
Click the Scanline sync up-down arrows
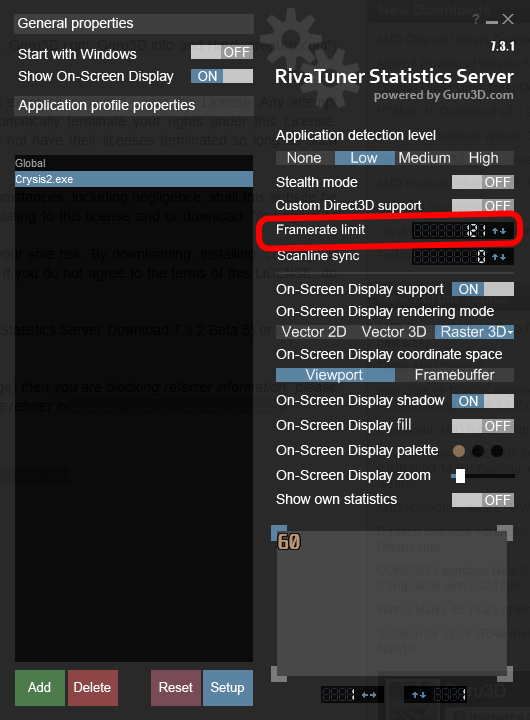(x=499, y=257)
